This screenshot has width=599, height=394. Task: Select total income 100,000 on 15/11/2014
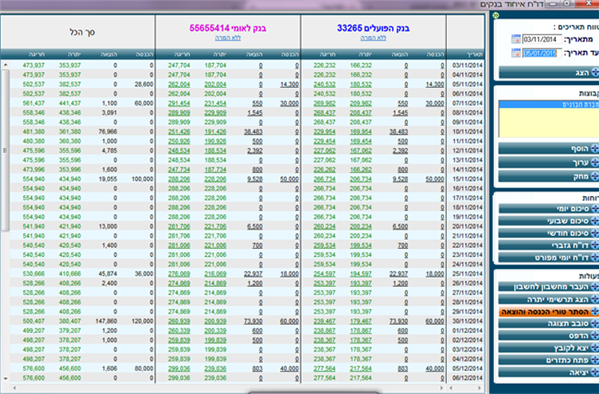(142, 179)
